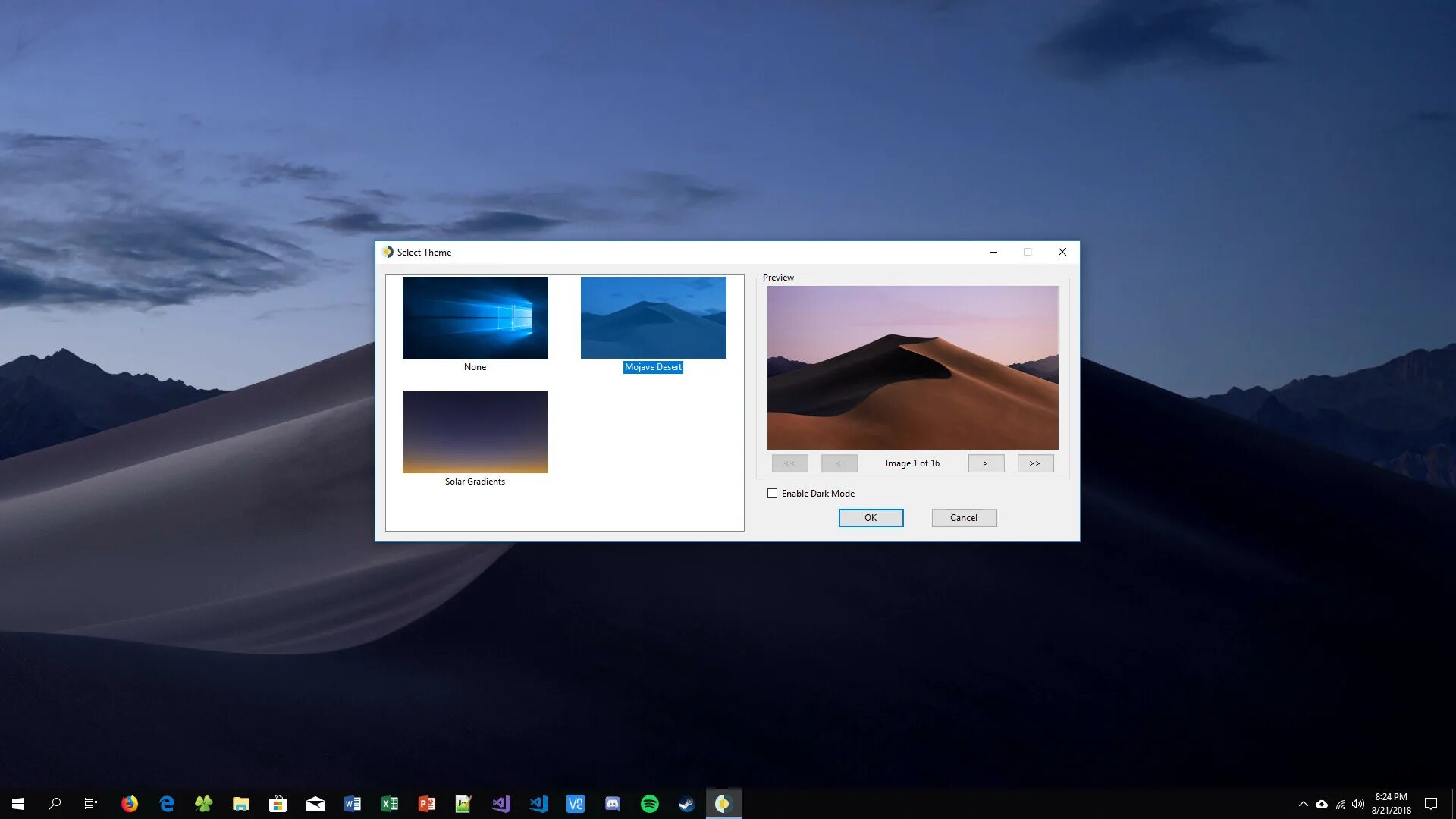Enable Dark Mode checkbox

point(772,494)
